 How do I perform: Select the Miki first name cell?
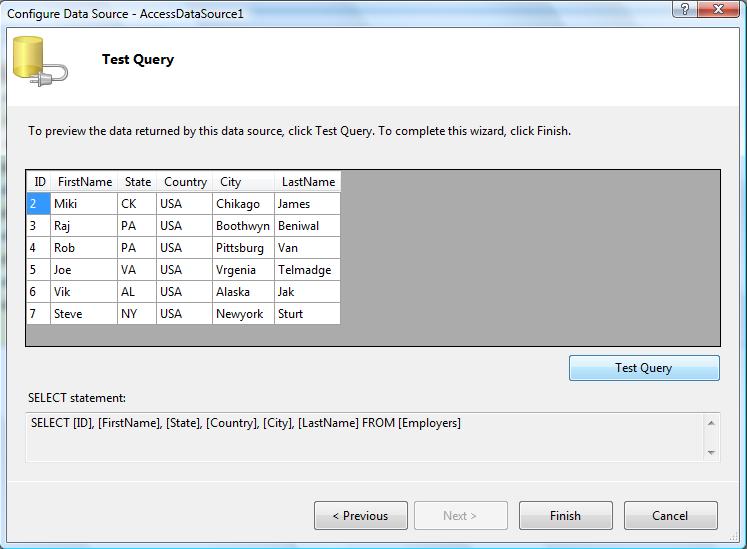[x=84, y=203]
